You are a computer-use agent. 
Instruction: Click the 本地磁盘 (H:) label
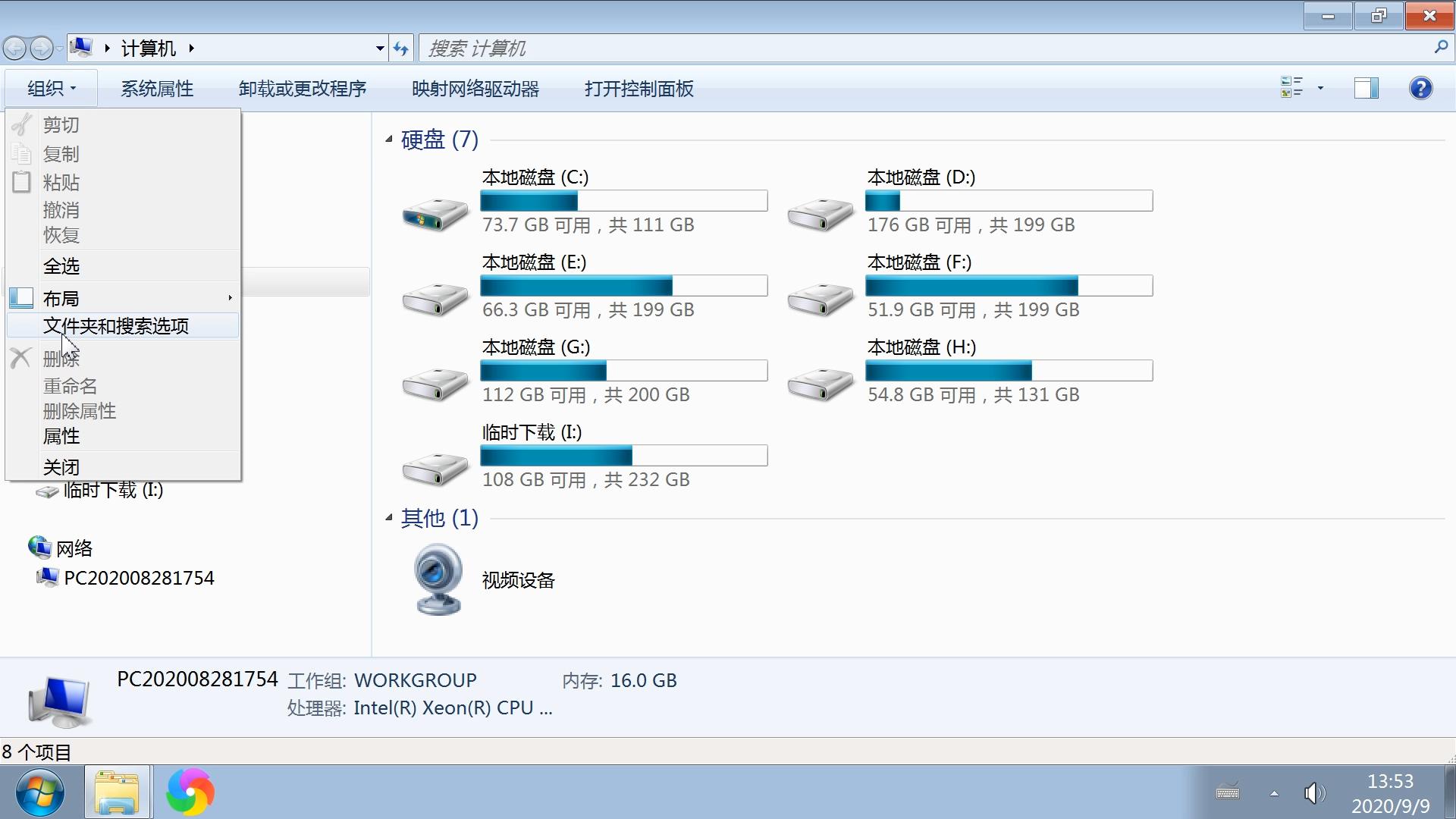(x=921, y=347)
